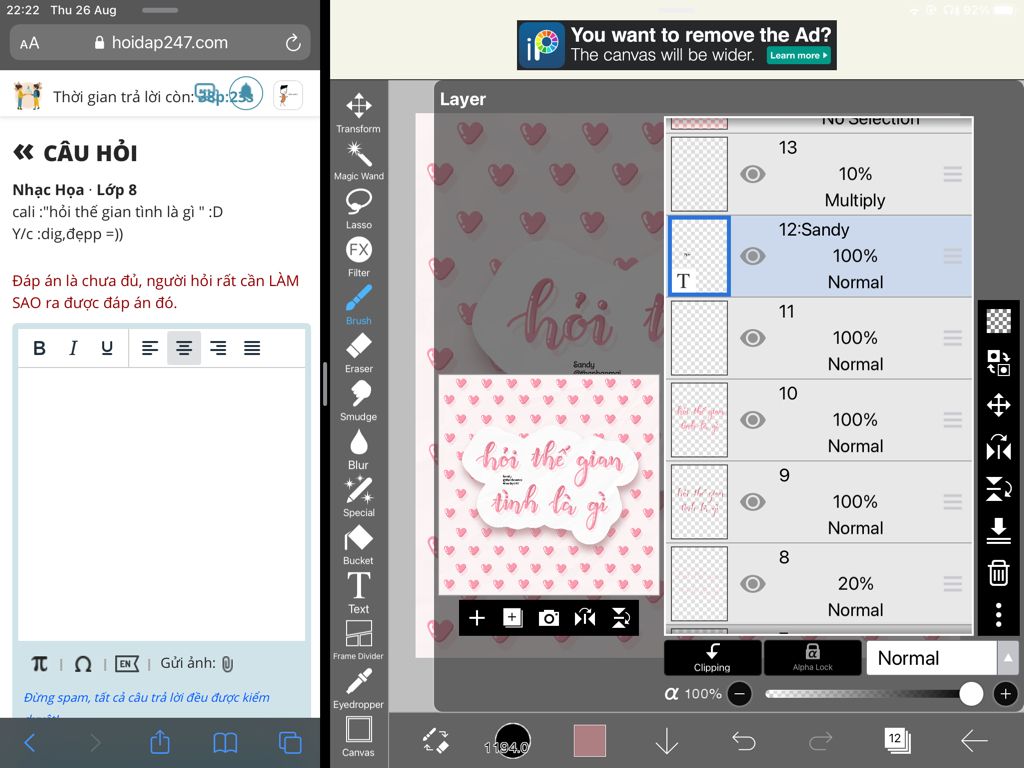Select the Magic Wand tool
Image resolution: width=1024 pixels, height=768 pixels.
point(359,161)
